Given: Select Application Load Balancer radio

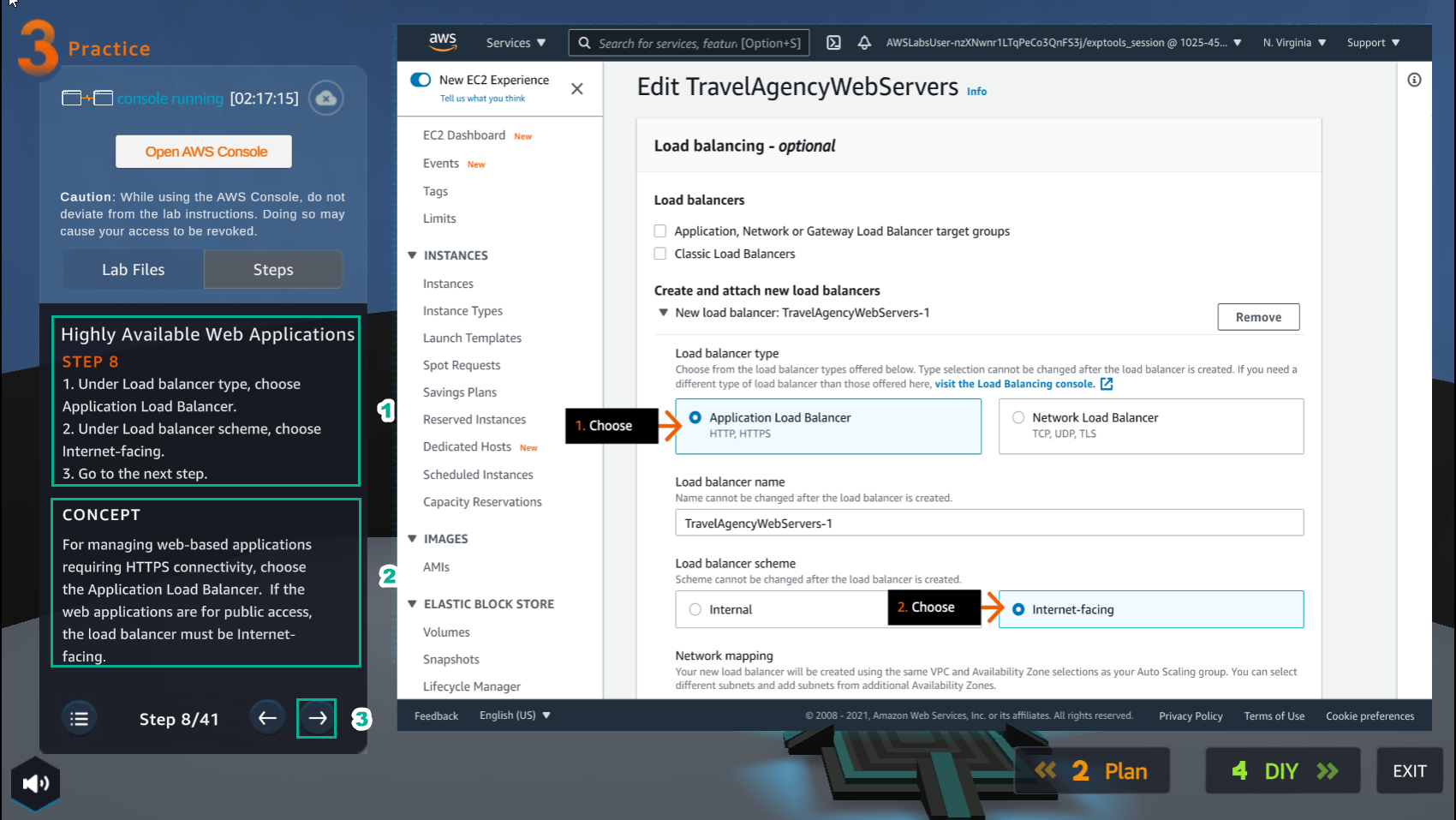Looking at the screenshot, I should point(695,417).
